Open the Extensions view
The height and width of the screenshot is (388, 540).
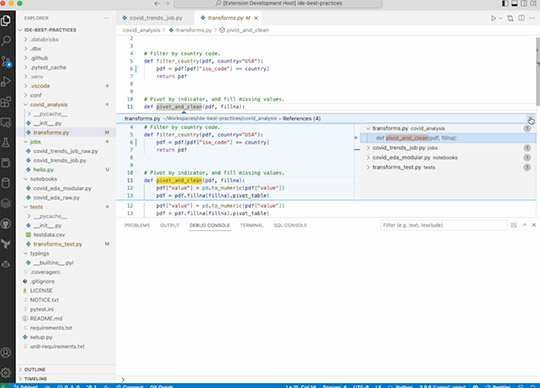6,102
